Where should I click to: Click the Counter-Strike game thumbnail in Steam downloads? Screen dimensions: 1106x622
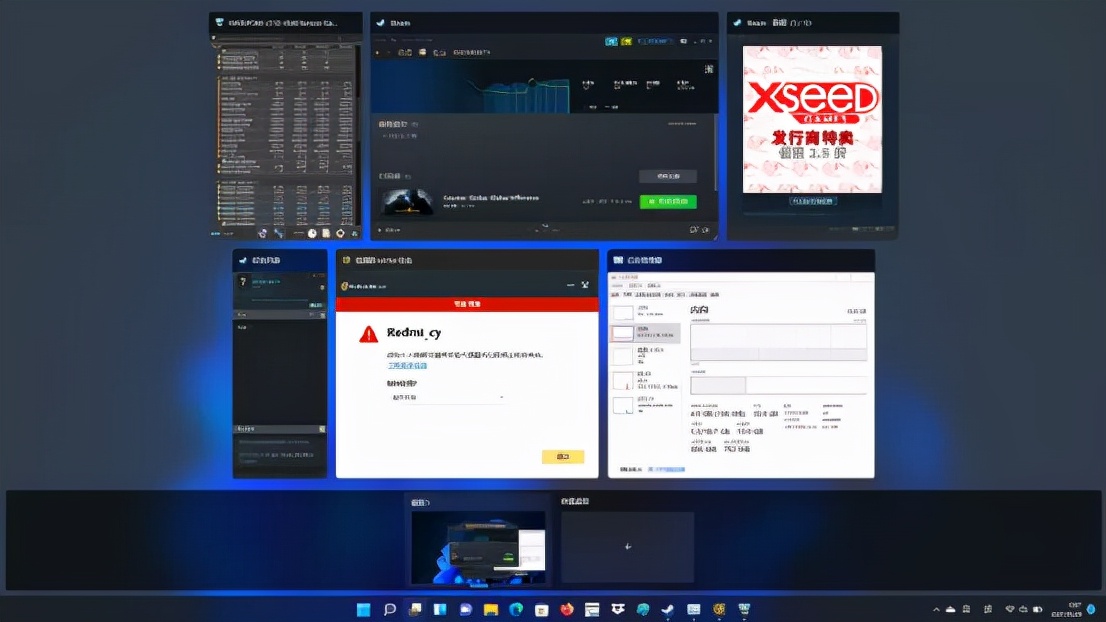[407, 202]
